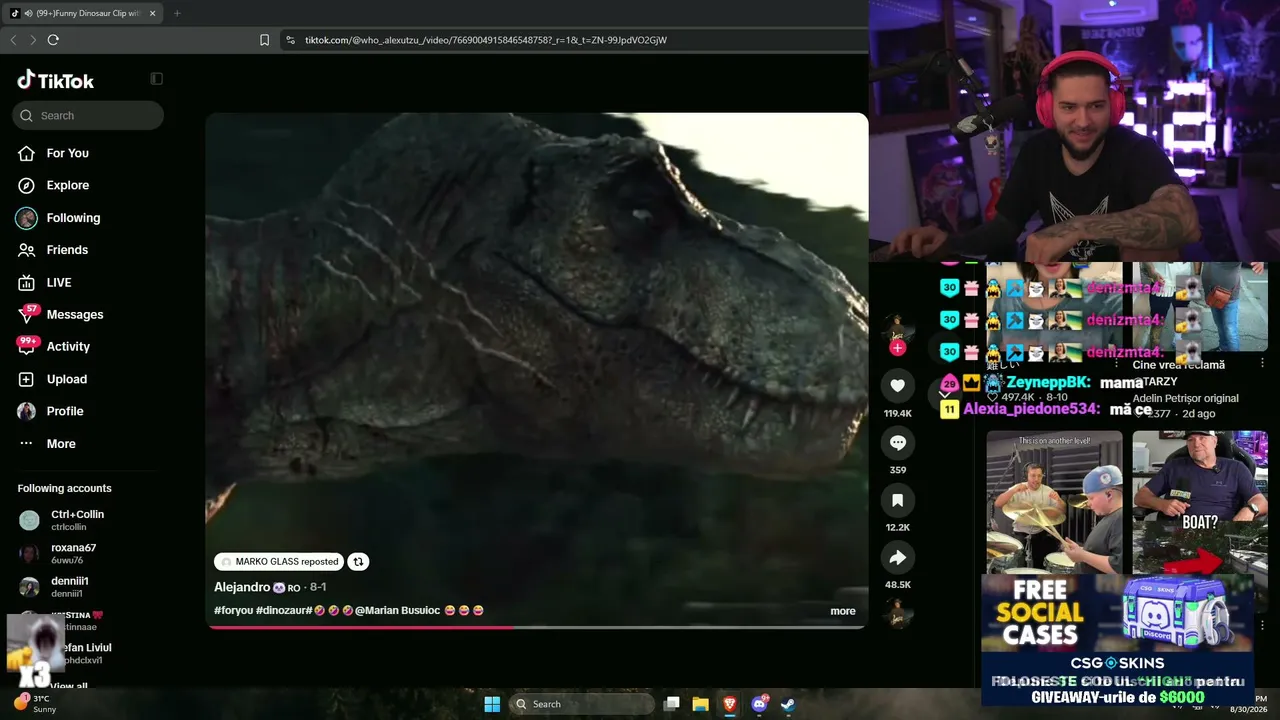Follow the creator with plus badge
The image size is (1280, 720).
tap(897, 348)
